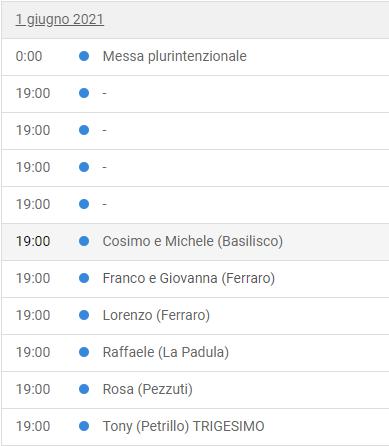
Task: Open the Rosa (Pezzuti) event
Action: 148,389
